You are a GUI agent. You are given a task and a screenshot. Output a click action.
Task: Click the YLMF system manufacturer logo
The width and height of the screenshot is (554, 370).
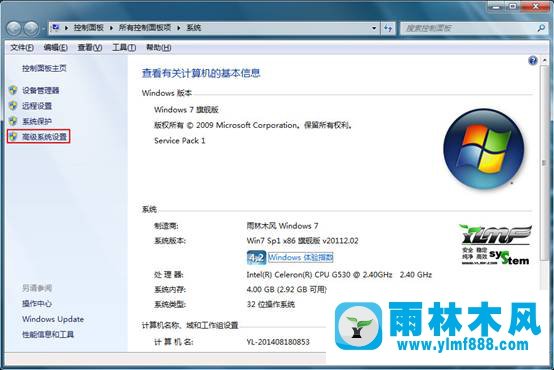[495, 245]
